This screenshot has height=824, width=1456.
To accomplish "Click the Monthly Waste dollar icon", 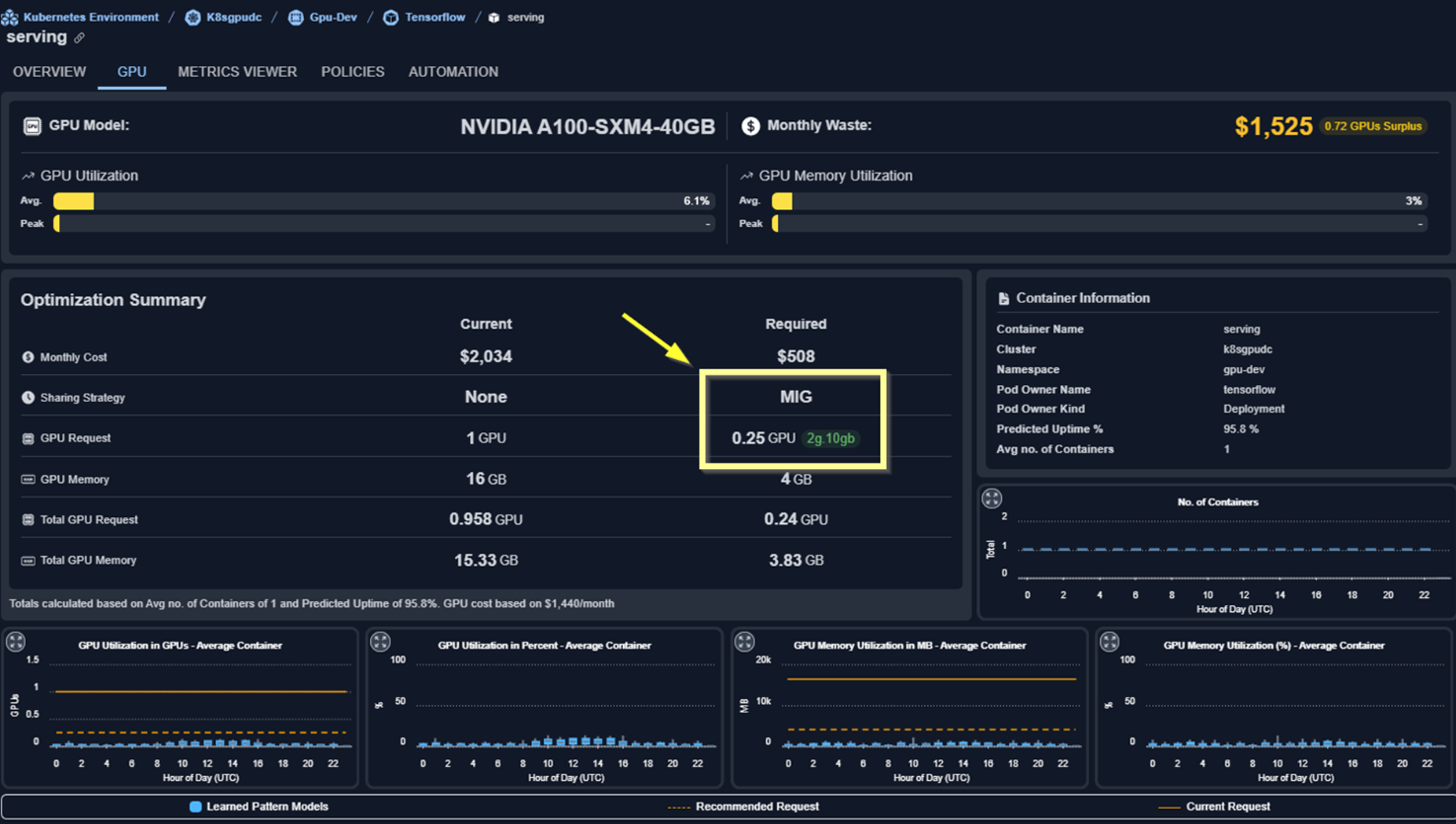I will point(750,126).
